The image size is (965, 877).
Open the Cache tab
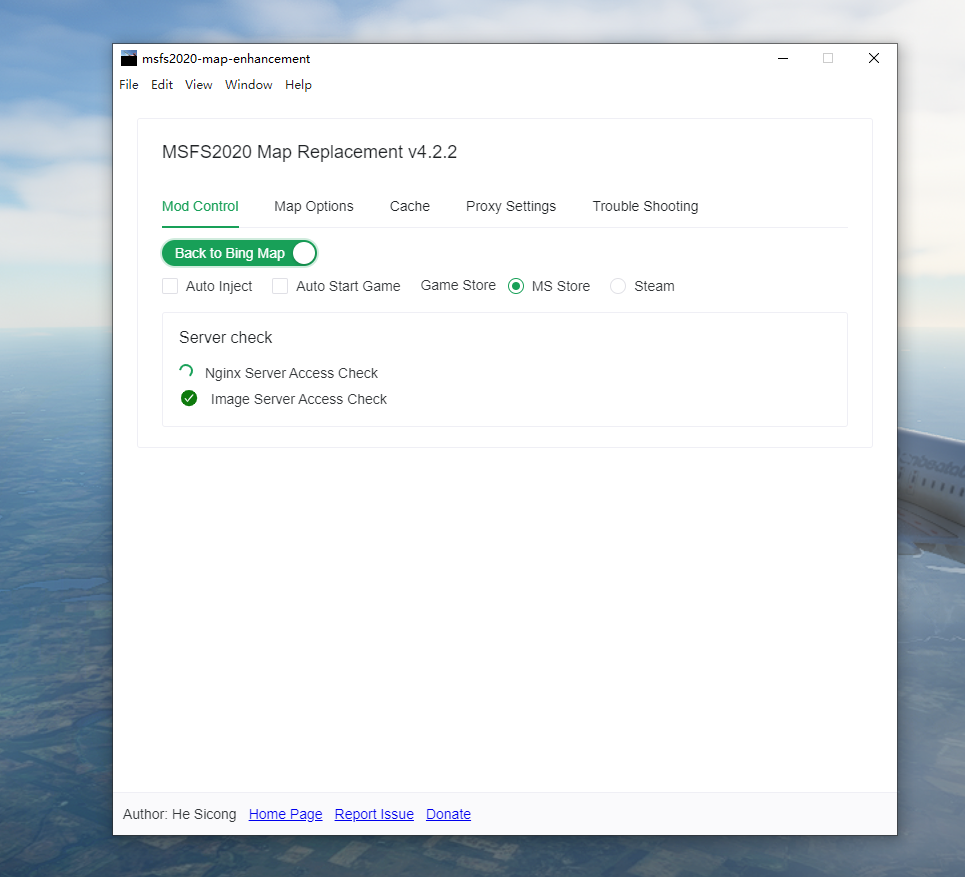pyautogui.click(x=410, y=206)
